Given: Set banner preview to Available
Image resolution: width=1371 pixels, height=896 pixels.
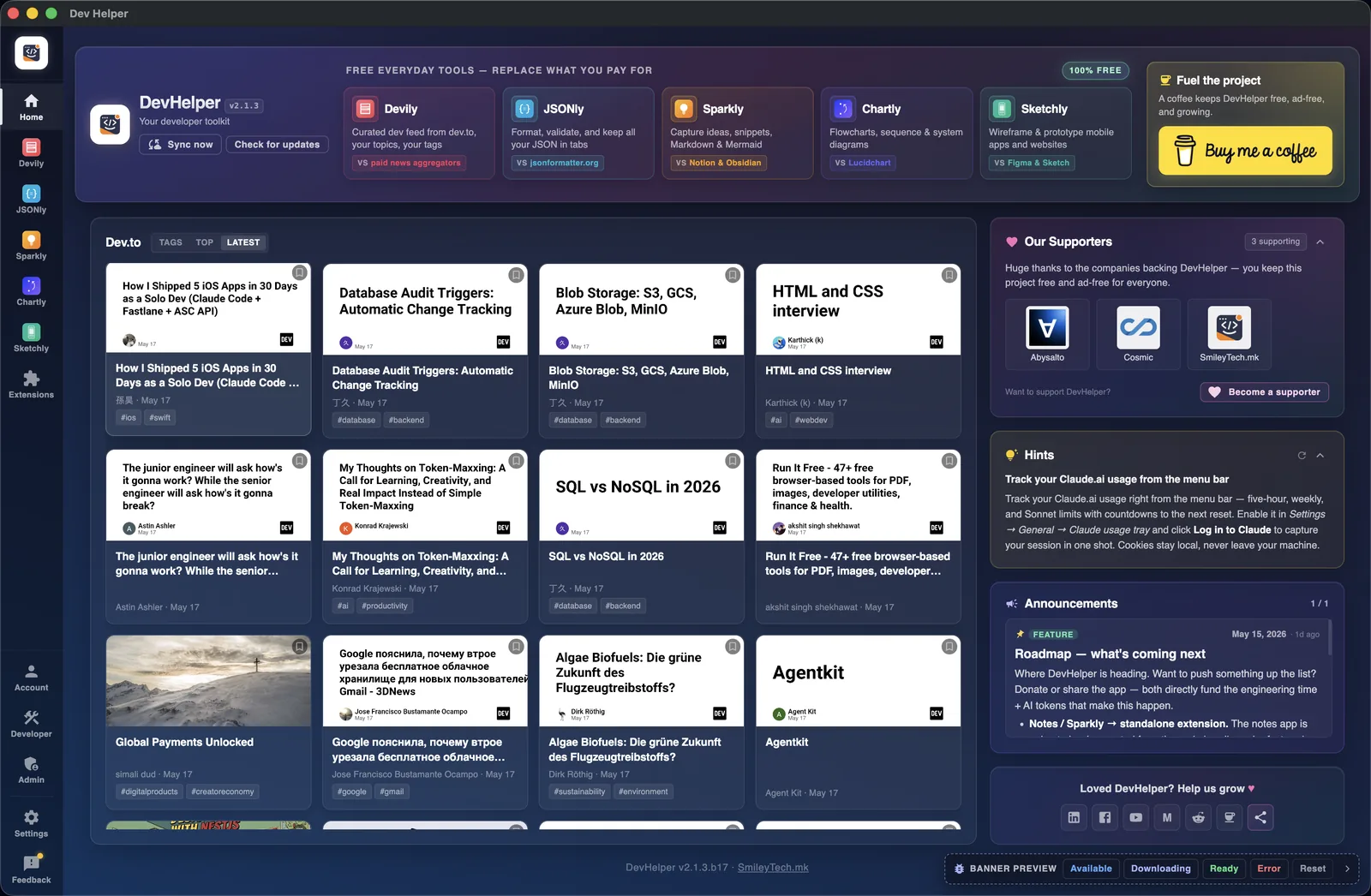Looking at the screenshot, I should pos(1091,869).
